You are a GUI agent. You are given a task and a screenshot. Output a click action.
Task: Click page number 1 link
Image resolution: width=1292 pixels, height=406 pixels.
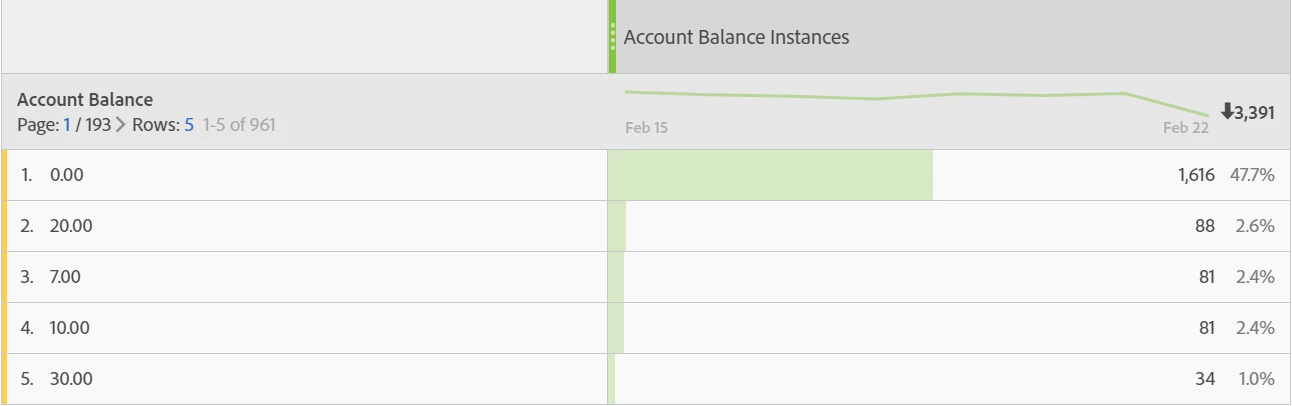(x=67, y=126)
